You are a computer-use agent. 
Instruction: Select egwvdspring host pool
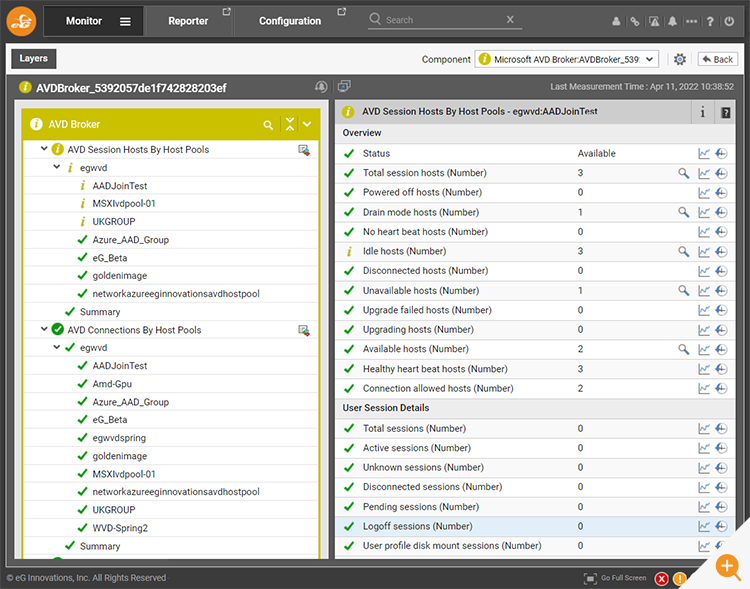click(119, 438)
